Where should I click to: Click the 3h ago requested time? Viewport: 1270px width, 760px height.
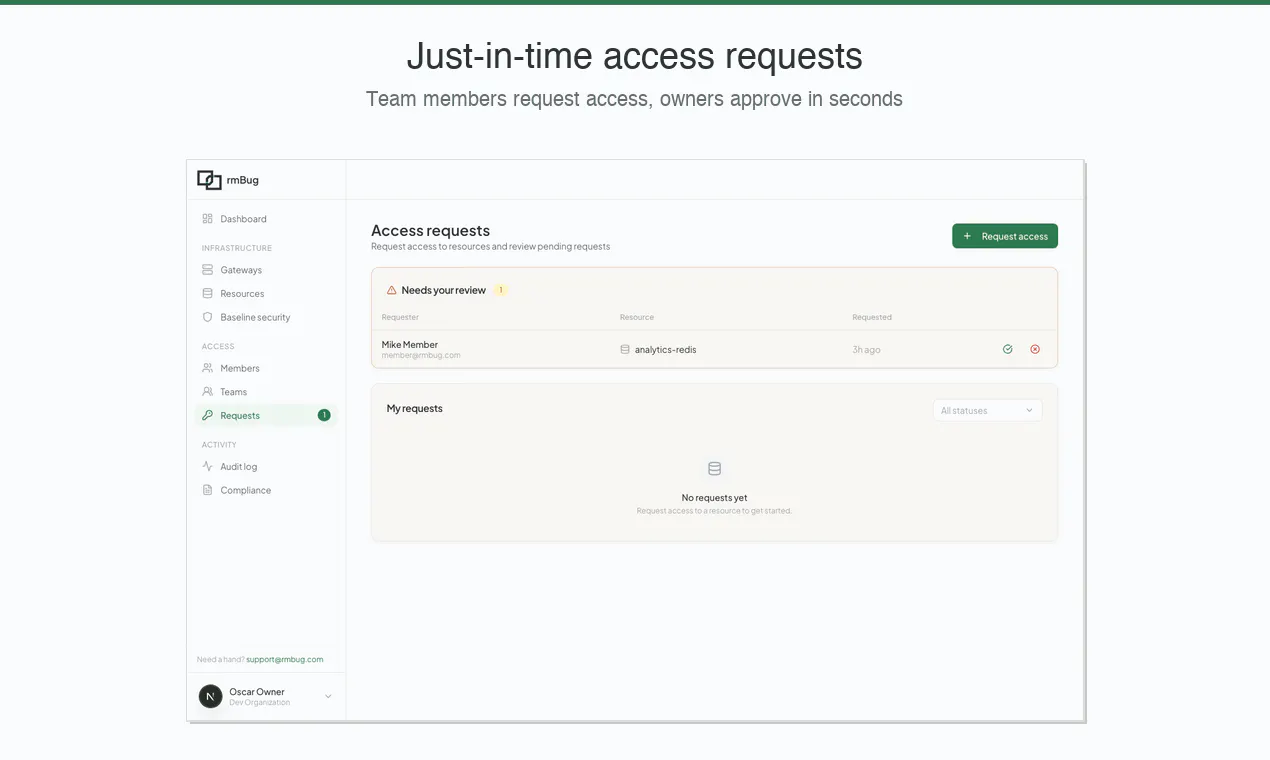pos(866,349)
